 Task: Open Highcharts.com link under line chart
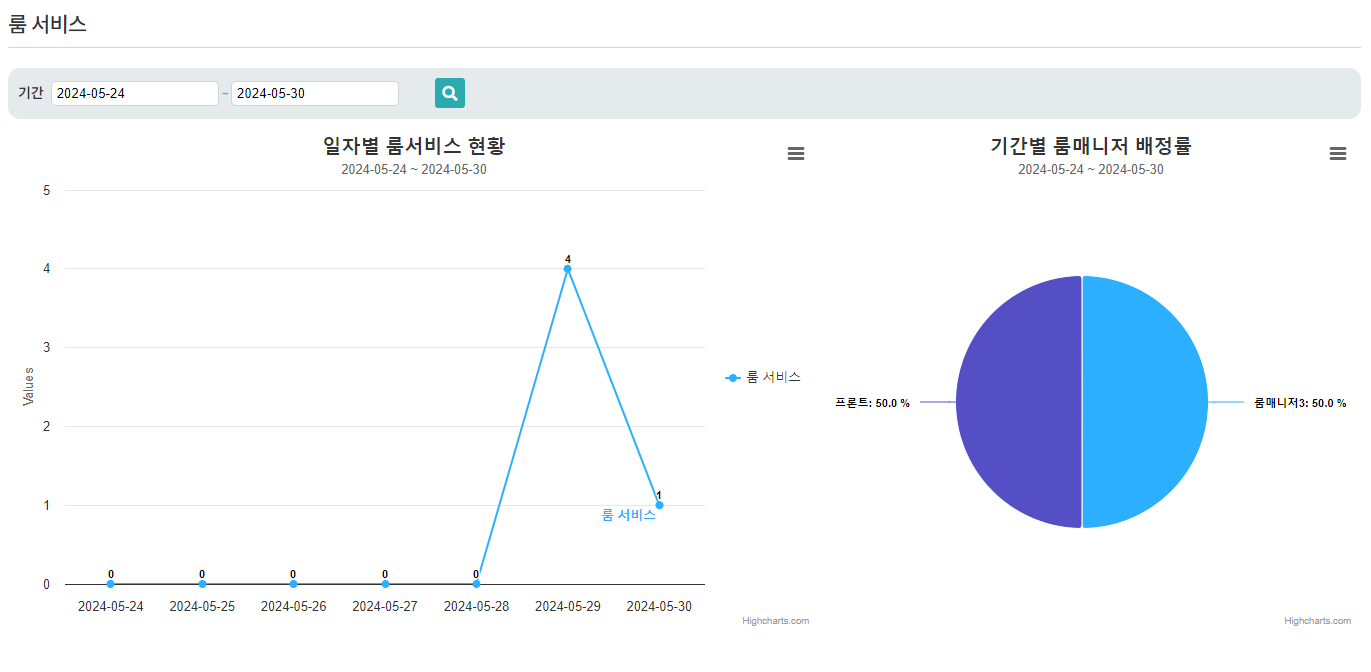click(775, 621)
